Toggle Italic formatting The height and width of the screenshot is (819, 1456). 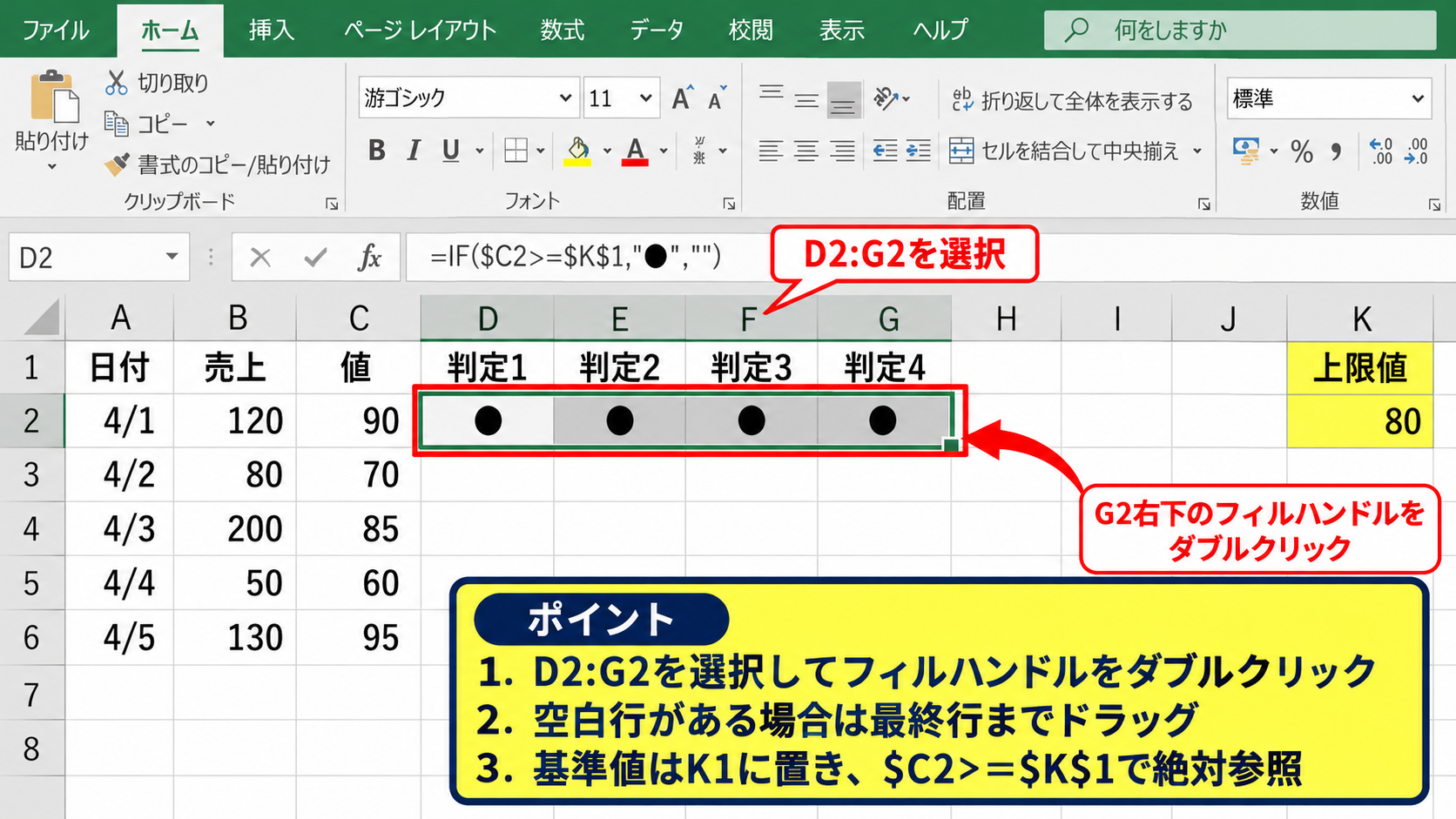pos(414,151)
